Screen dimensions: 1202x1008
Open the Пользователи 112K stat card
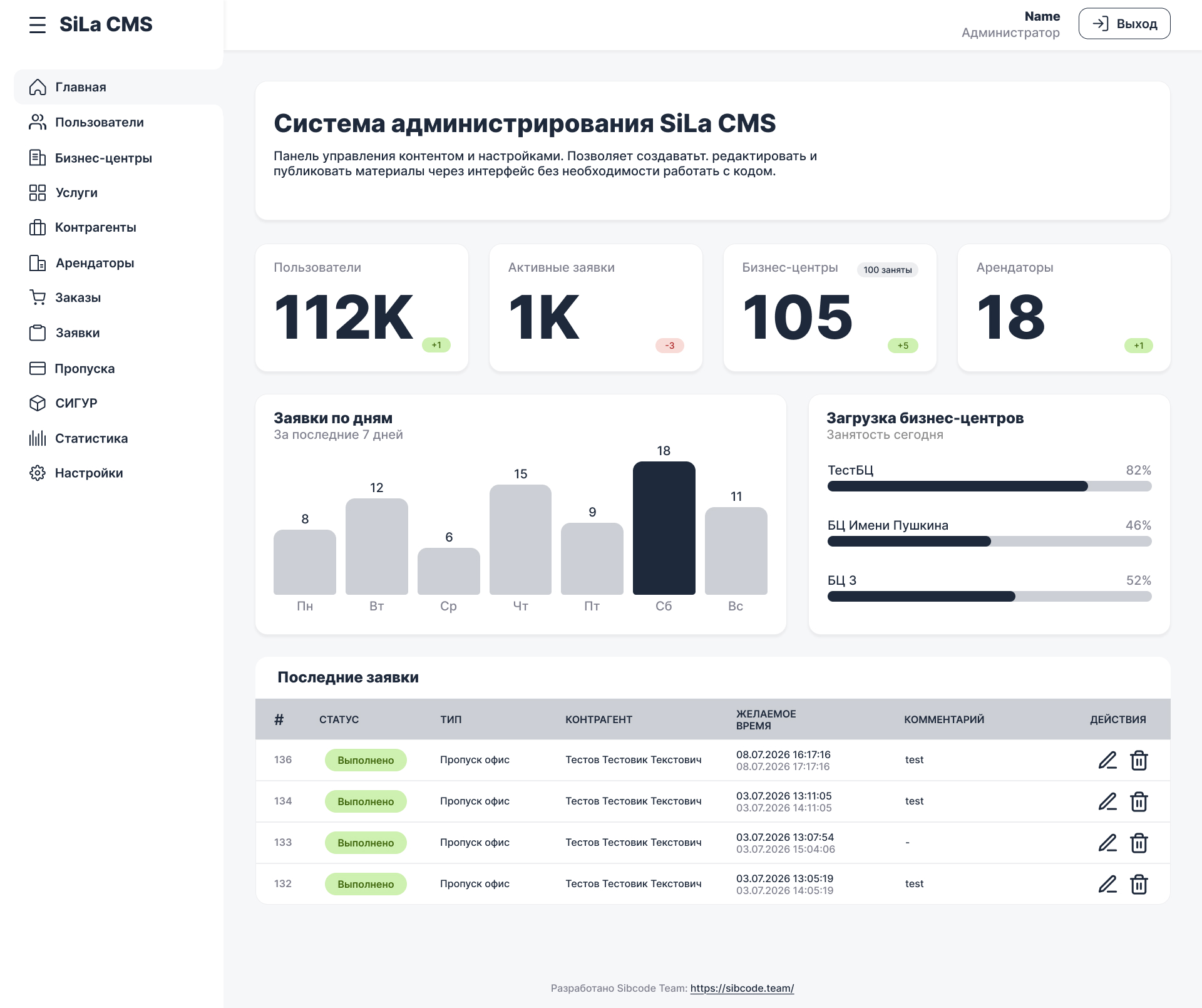[x=362, y=307]
